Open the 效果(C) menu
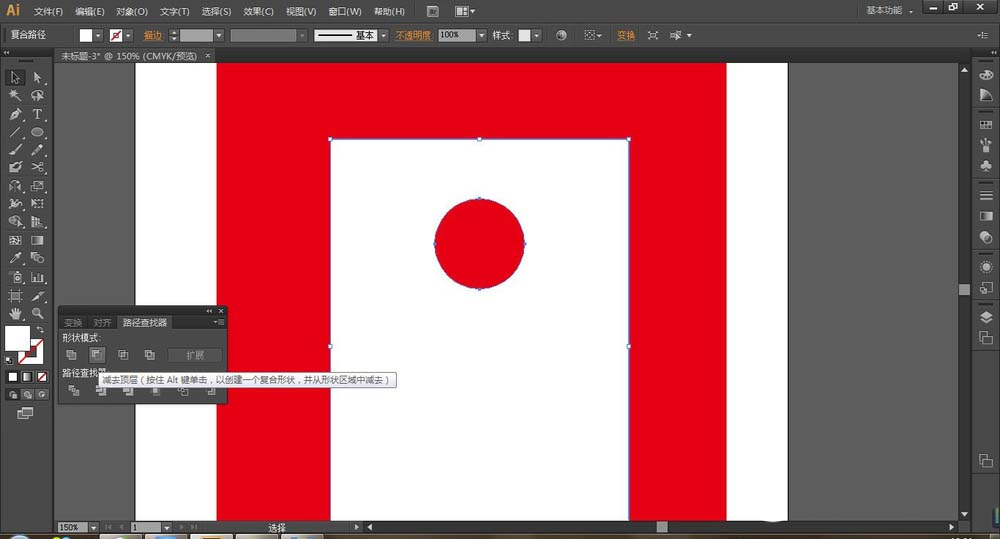The height and width of the screenshot is (539, 1000). 258,11
